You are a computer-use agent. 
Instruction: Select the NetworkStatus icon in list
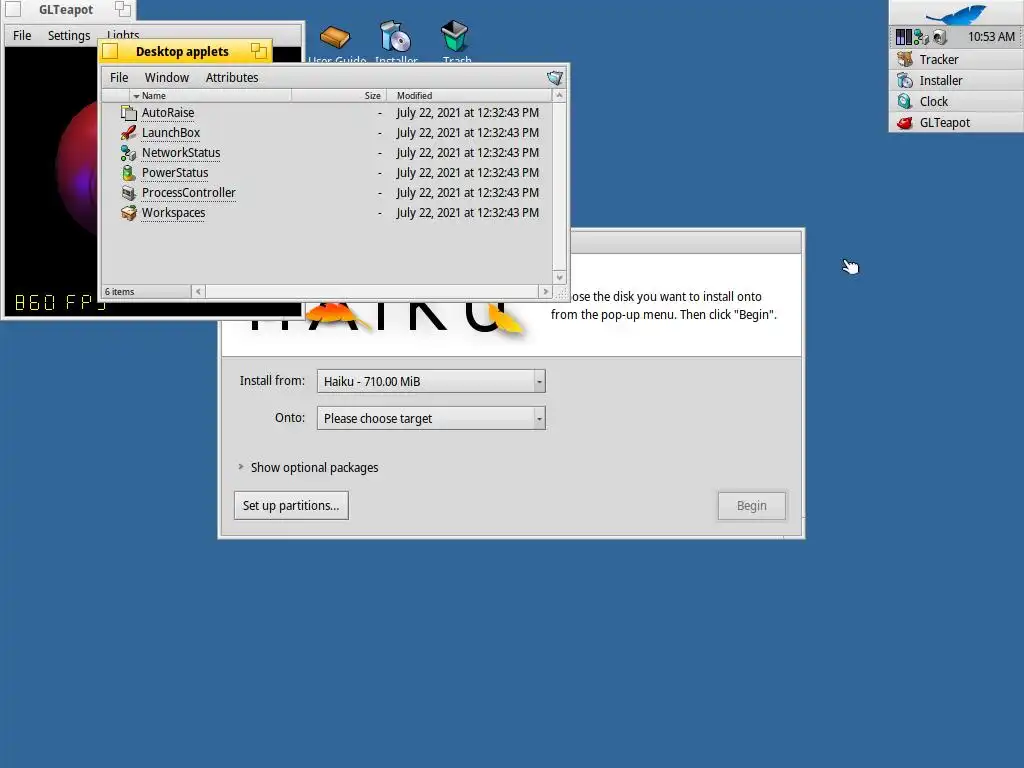point(129,153)
